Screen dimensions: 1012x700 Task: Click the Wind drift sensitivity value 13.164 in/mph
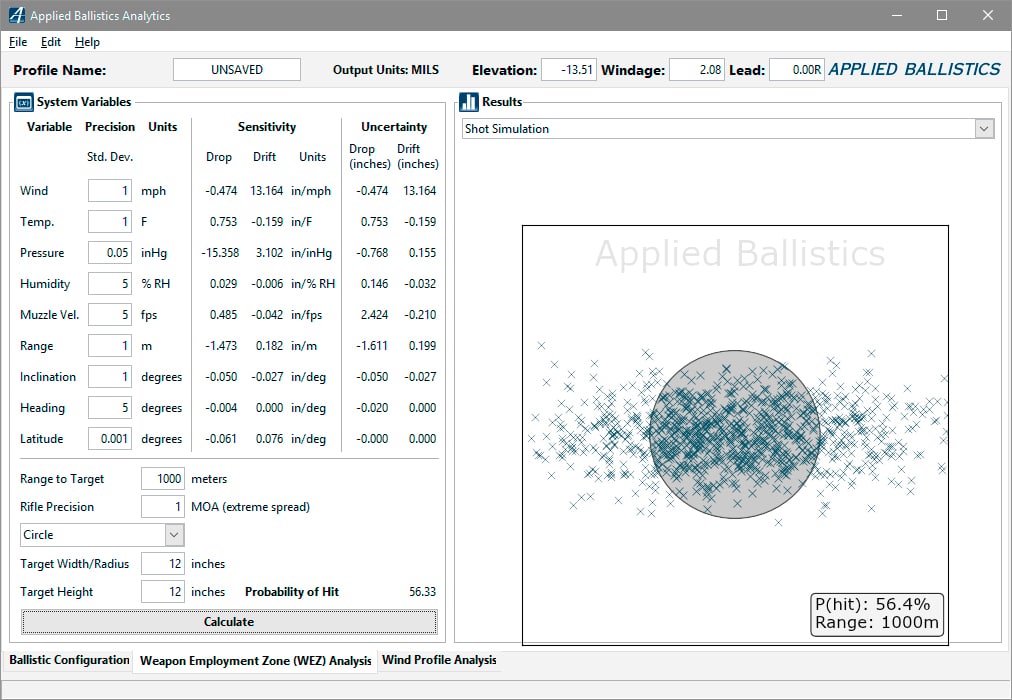(x=267, y=191)
